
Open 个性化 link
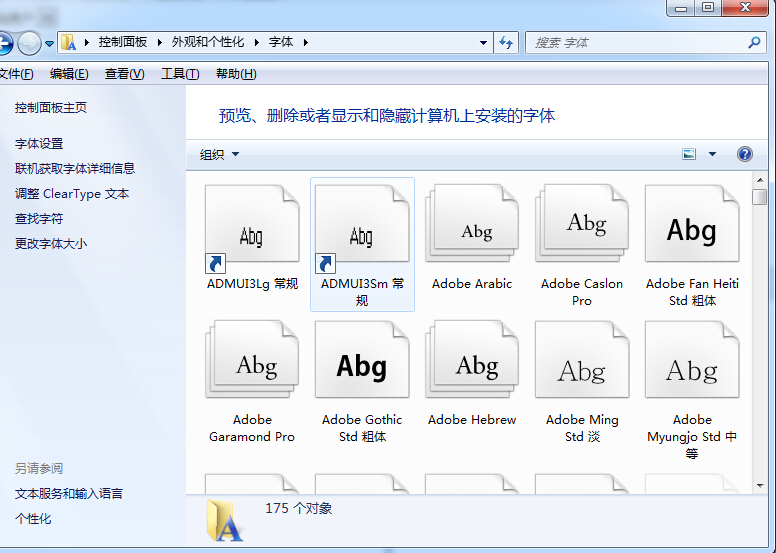pyautogui.click(x=33, y=519)
